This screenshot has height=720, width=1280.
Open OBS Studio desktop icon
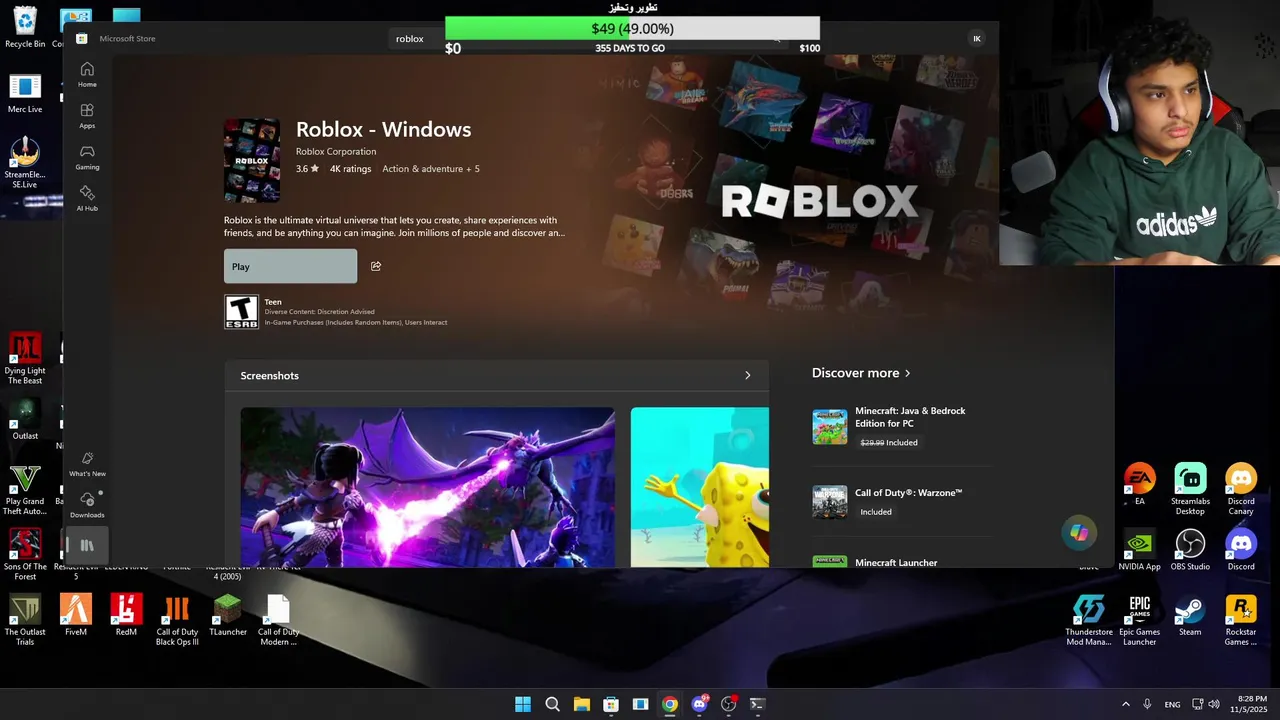pos(1190,549)
